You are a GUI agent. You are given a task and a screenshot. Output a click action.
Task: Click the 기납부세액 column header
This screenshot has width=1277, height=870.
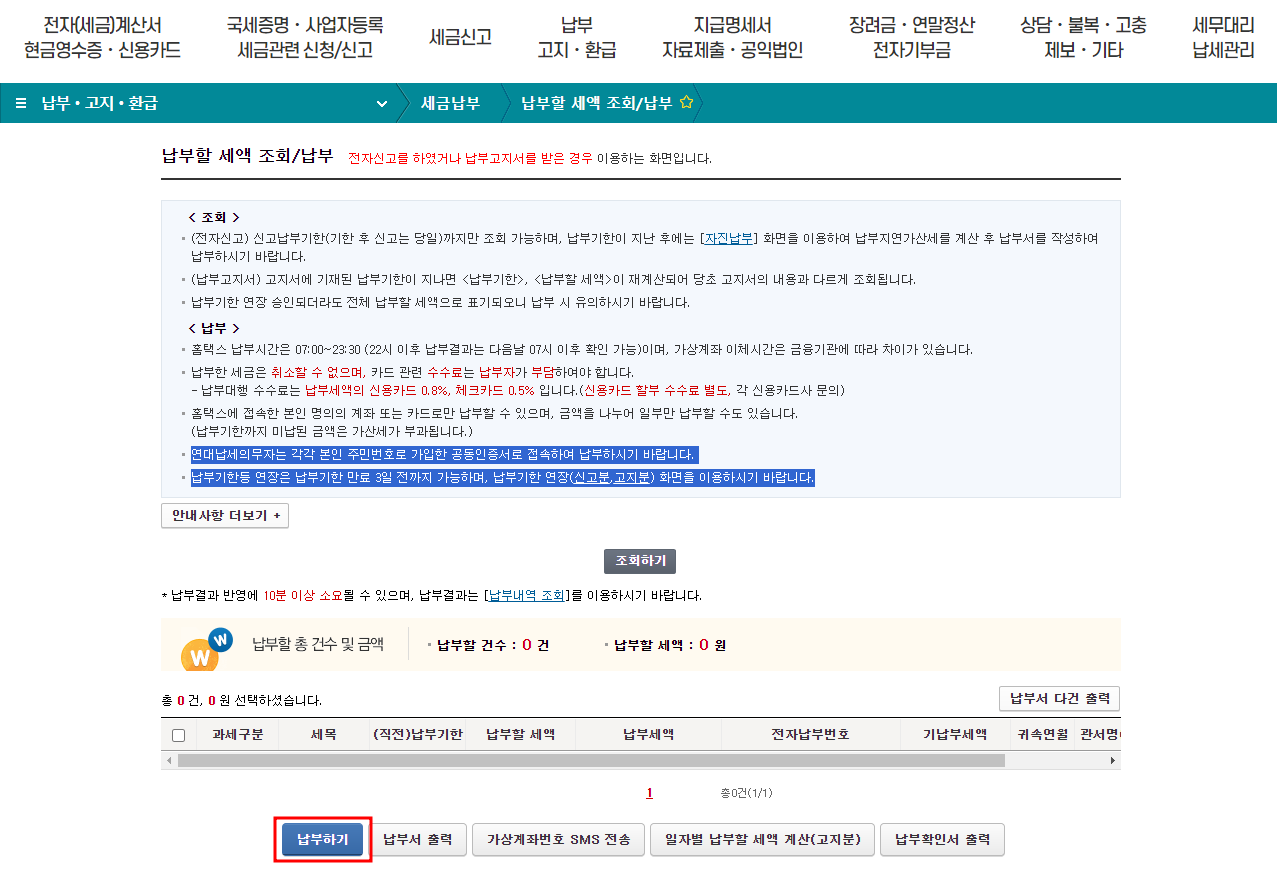pos(954,734)
